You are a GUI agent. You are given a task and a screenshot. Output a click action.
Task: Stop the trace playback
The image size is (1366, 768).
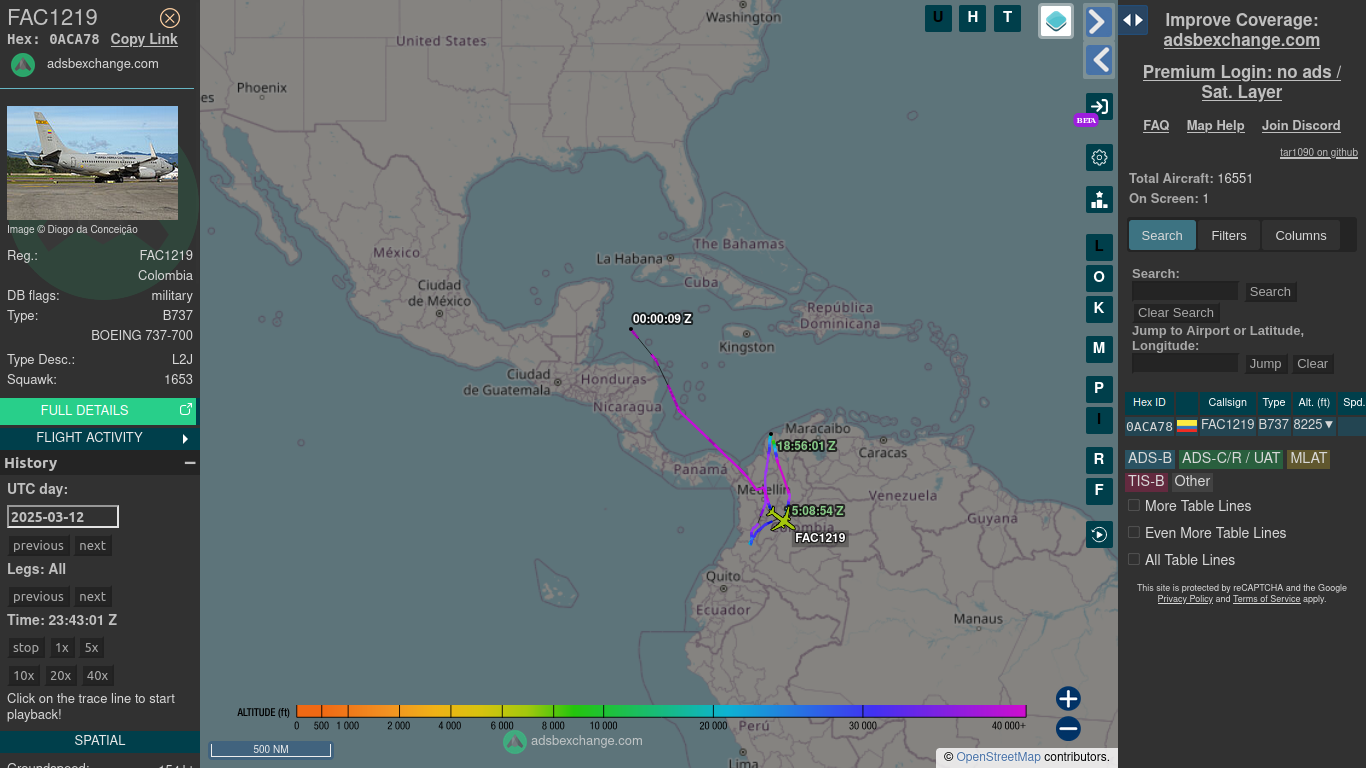pos(26,648)
